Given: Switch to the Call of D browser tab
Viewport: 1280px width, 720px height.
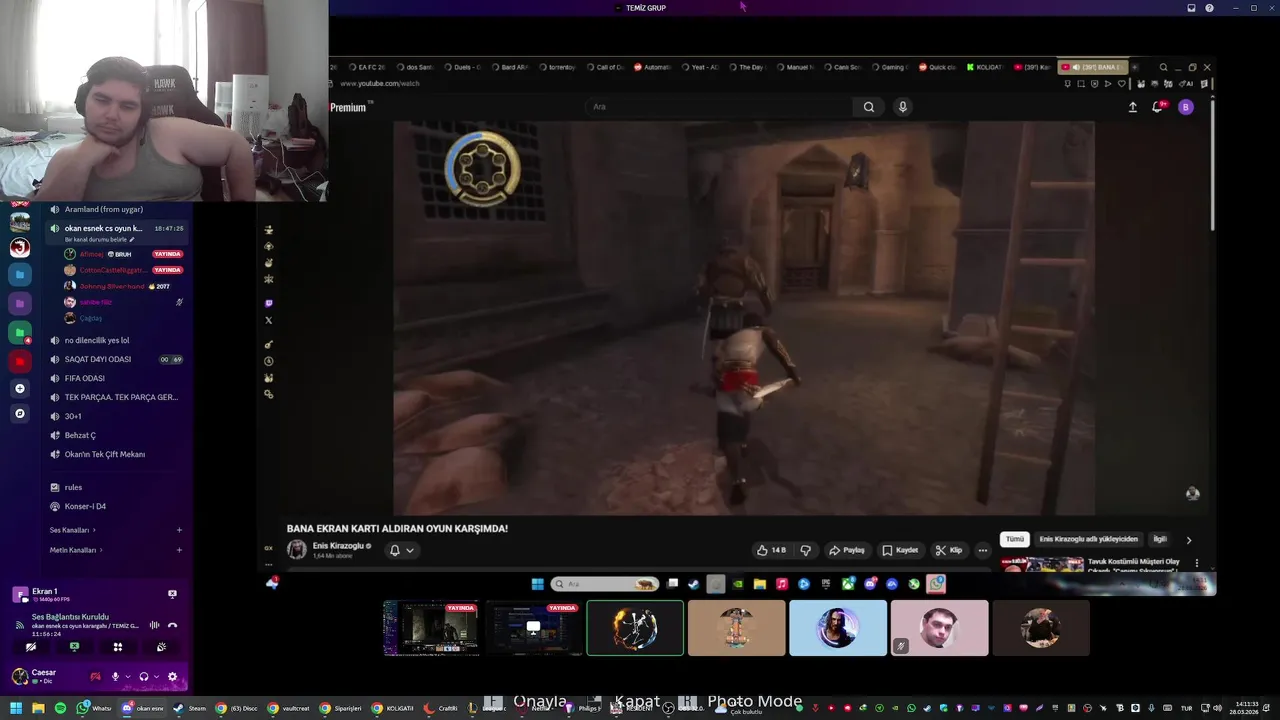Looking at the screenshot, I should coord(603,67).
